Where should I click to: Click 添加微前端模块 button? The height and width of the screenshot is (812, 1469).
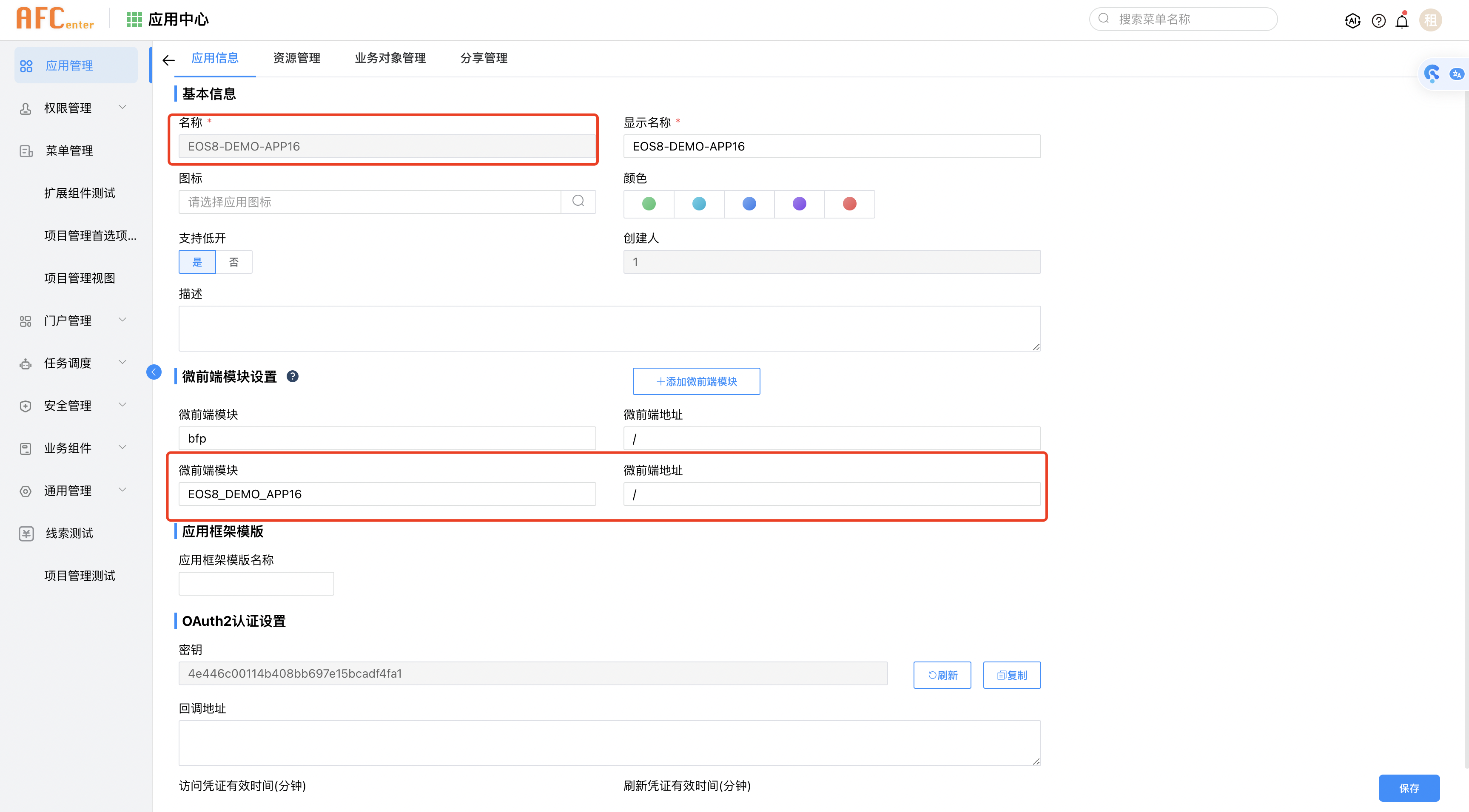click(x=696, y=381)
